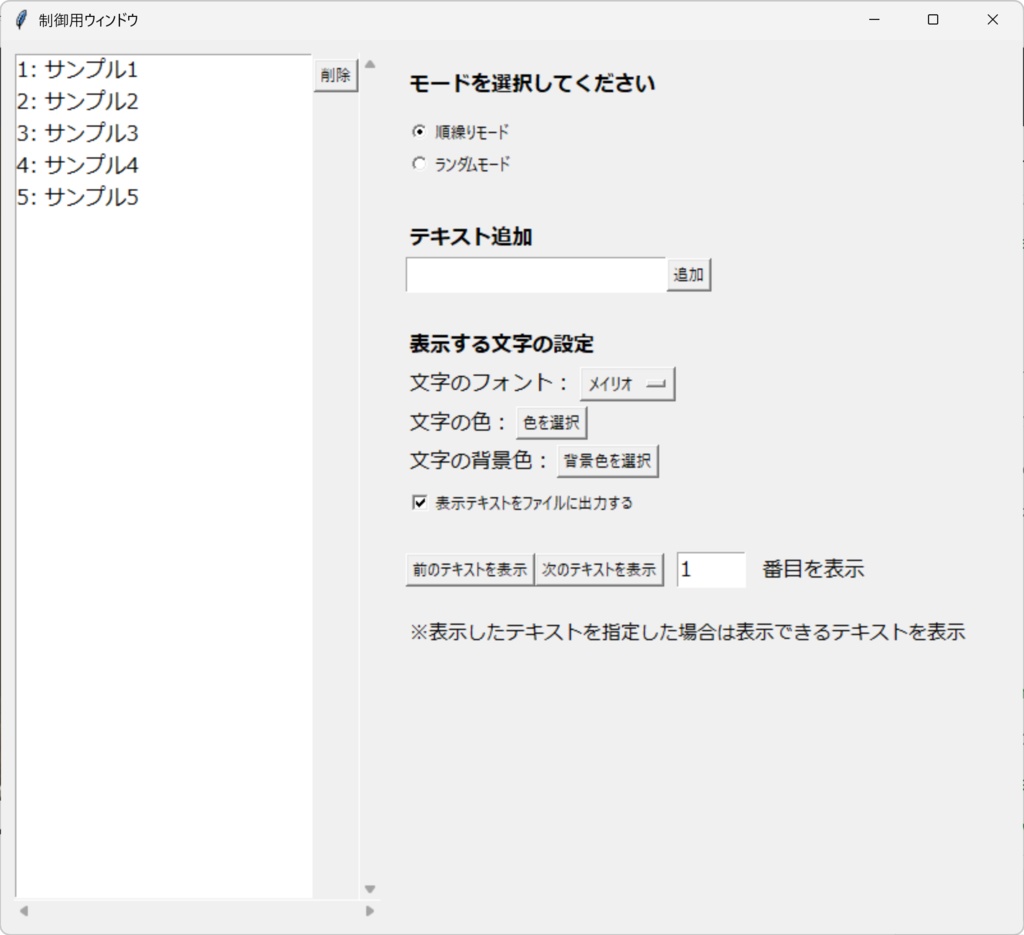Click the 削除 button
The height and width of the screenshot is (935, 1024).
coord(334,74)
